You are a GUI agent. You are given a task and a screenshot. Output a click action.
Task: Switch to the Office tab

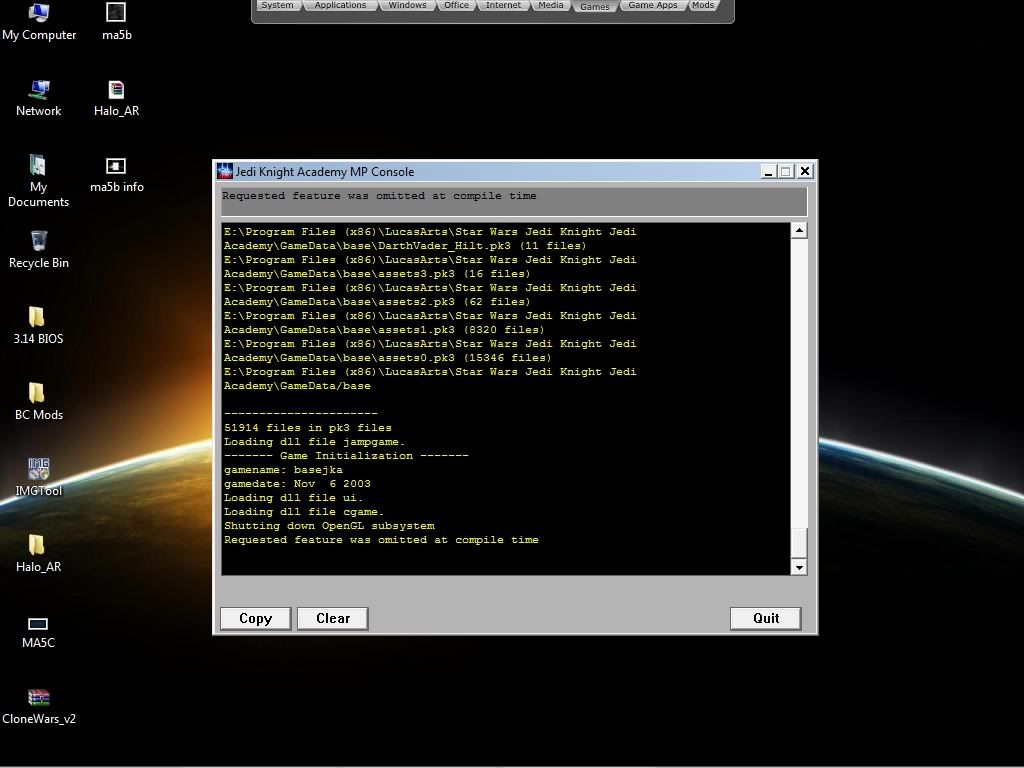tap(456, 5)
